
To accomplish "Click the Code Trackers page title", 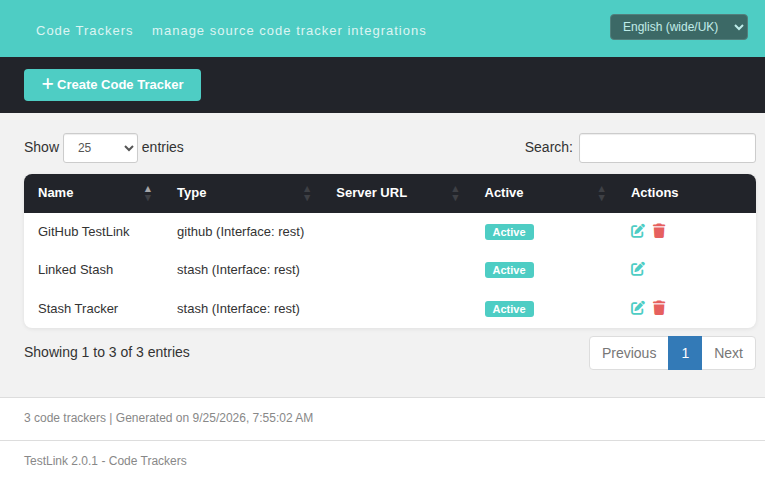I will click(x=84, y=31).
